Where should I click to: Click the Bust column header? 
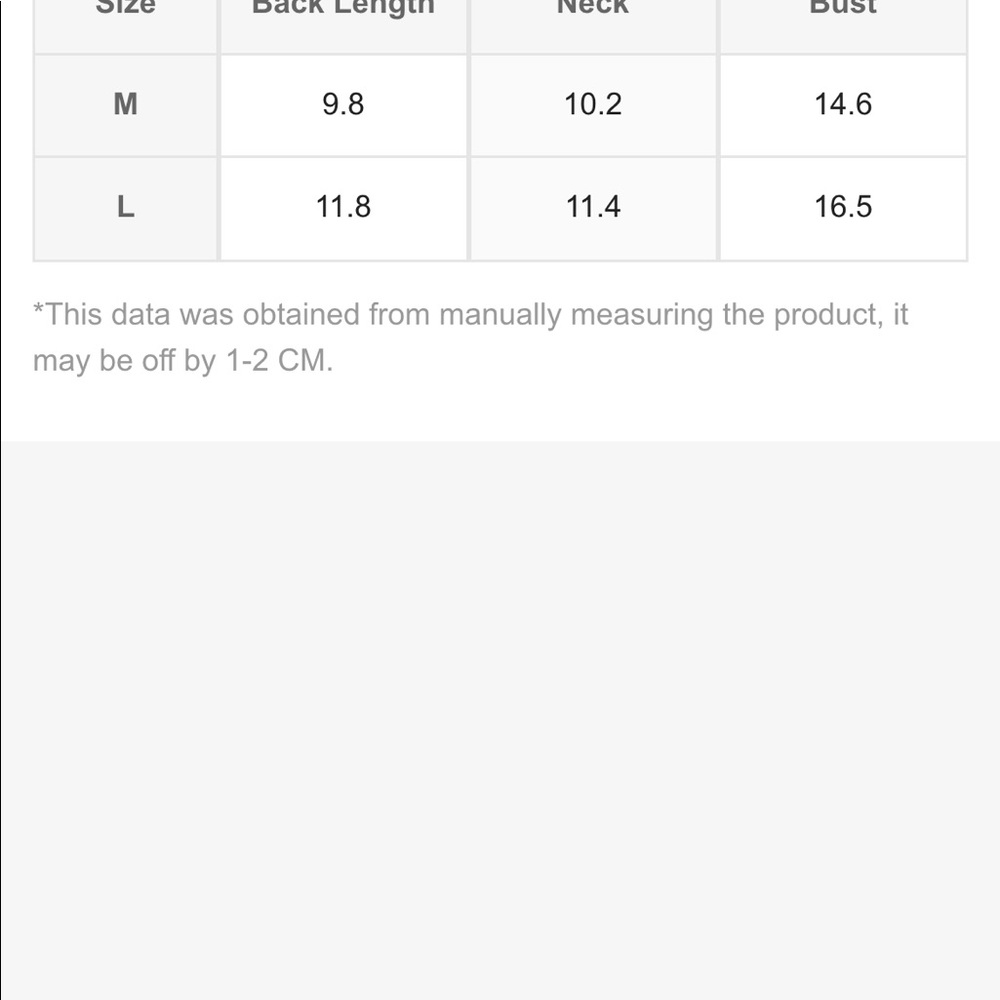pos(843,8)
